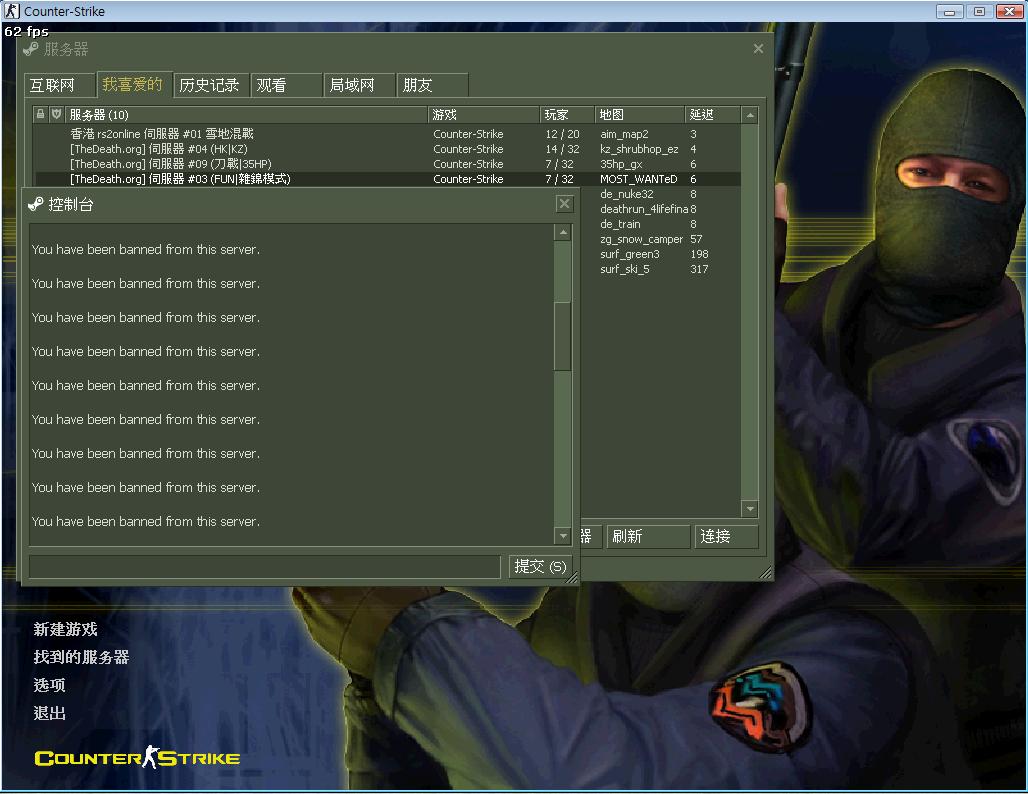Select the [TheDeath.org] #03 FUN server row
The height and width of the screenshot is (794, 1028).
click(387, 179)
